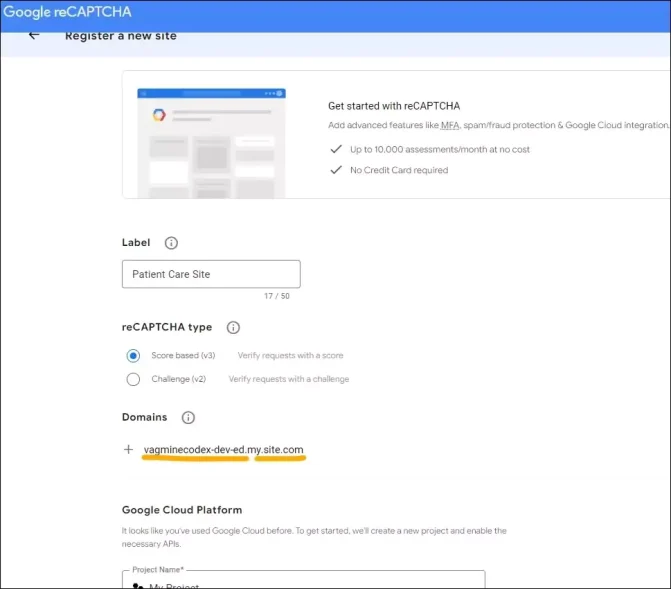Click the 'Google Cloud Platform' heading

click(182, 510)
